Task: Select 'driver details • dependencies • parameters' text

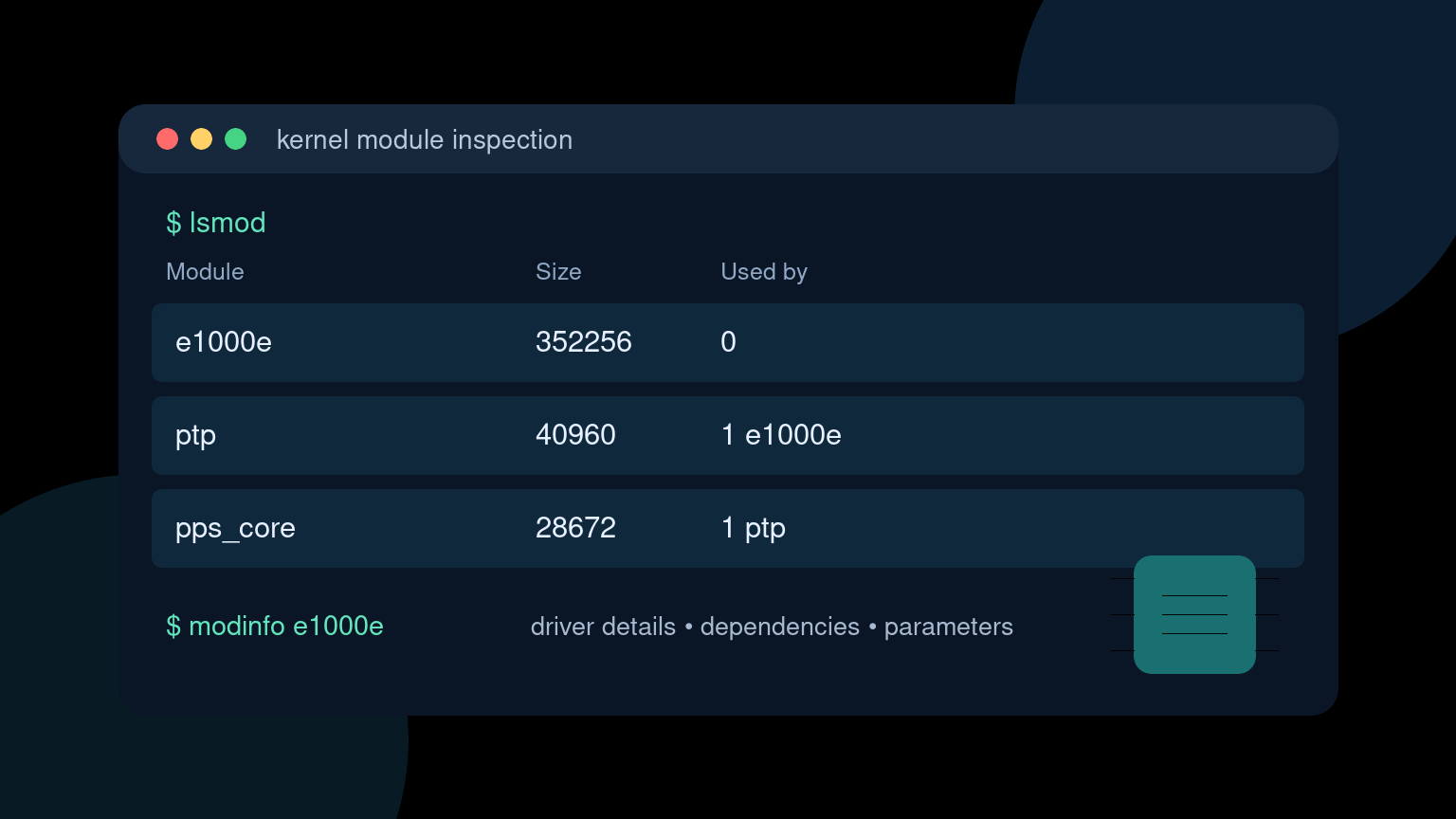Action: tap(772, 628)
